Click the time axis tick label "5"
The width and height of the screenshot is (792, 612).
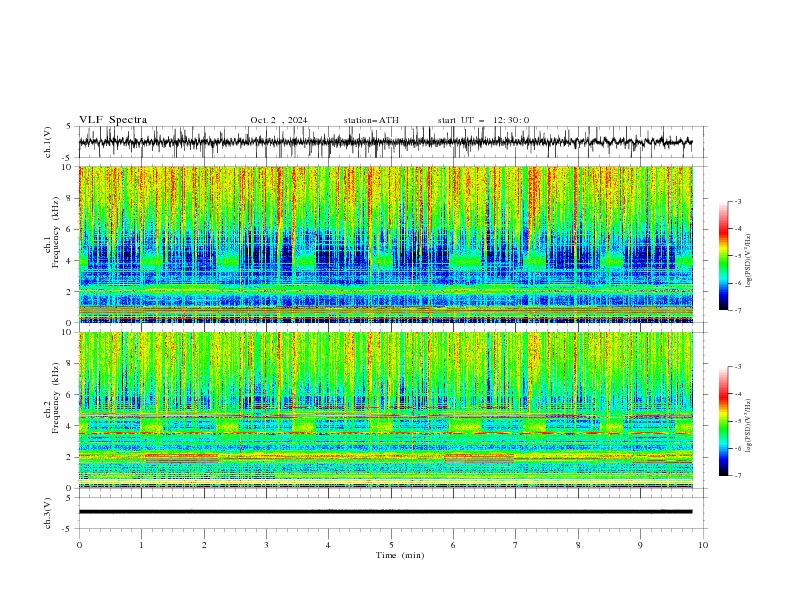coord(391,545)
